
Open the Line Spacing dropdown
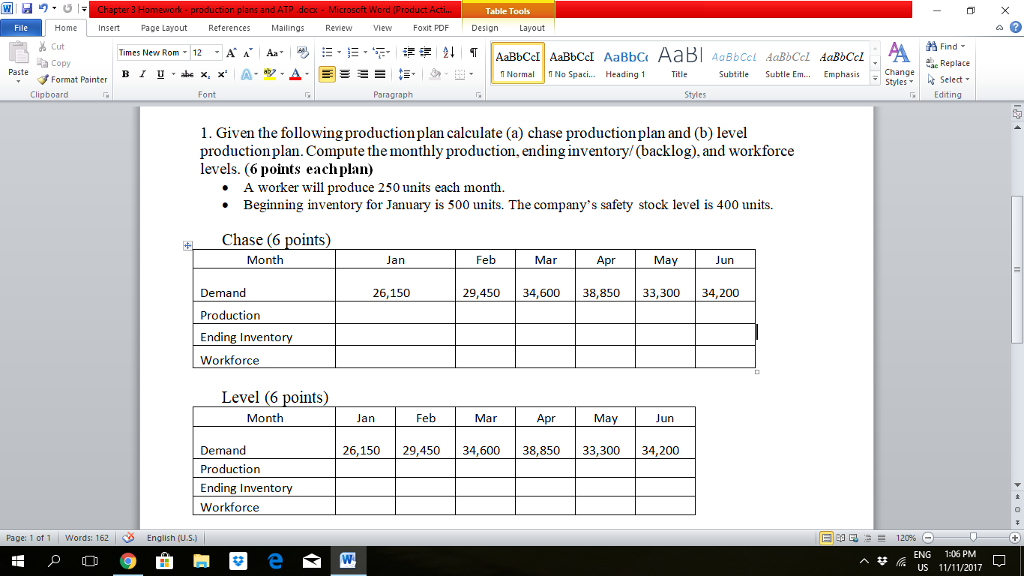(x=405, y=74)
